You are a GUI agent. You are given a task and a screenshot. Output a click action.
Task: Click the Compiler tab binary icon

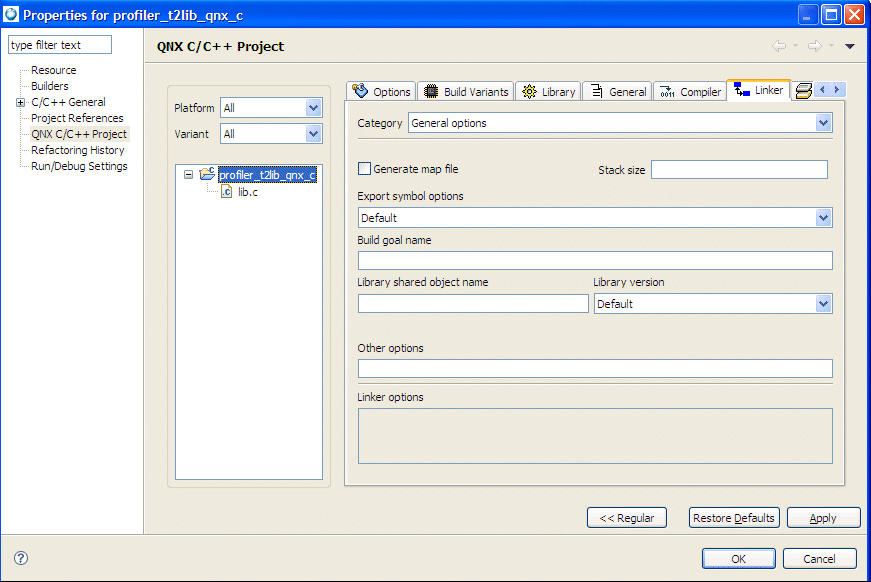tap(666, 92)
